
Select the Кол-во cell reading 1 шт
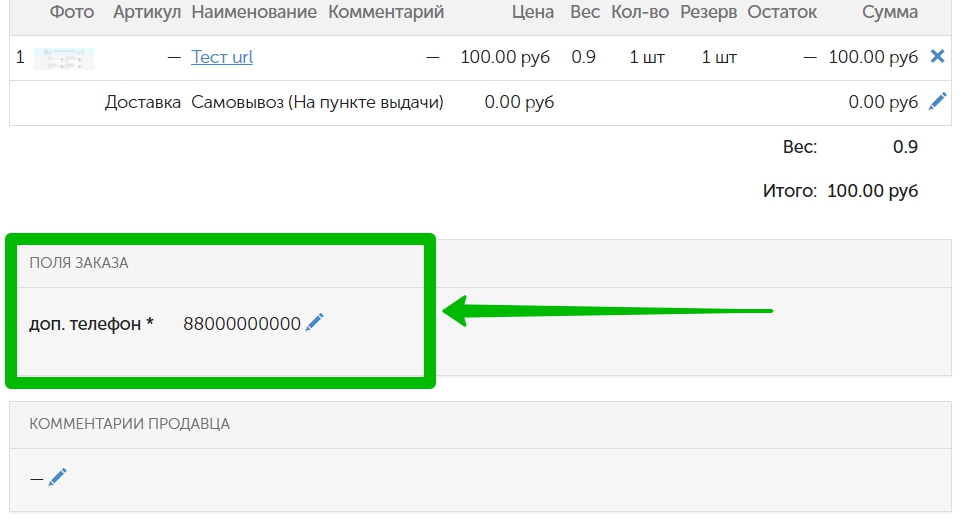(x=647, y=57)
